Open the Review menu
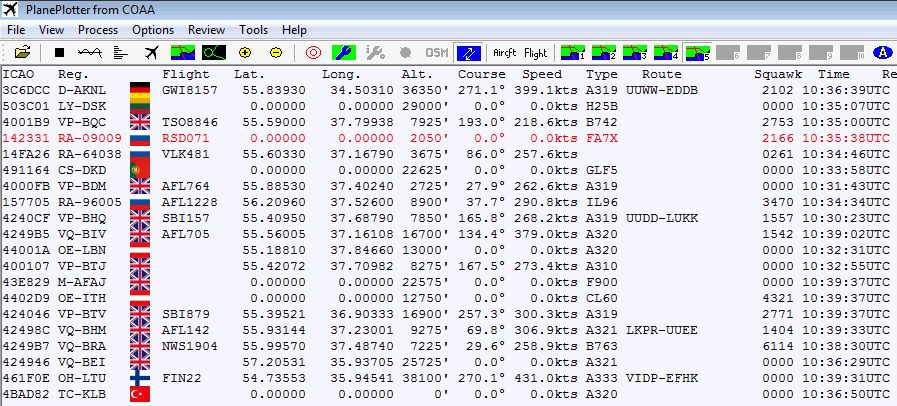This screenshot has width=897, height=406. [207, 30]
